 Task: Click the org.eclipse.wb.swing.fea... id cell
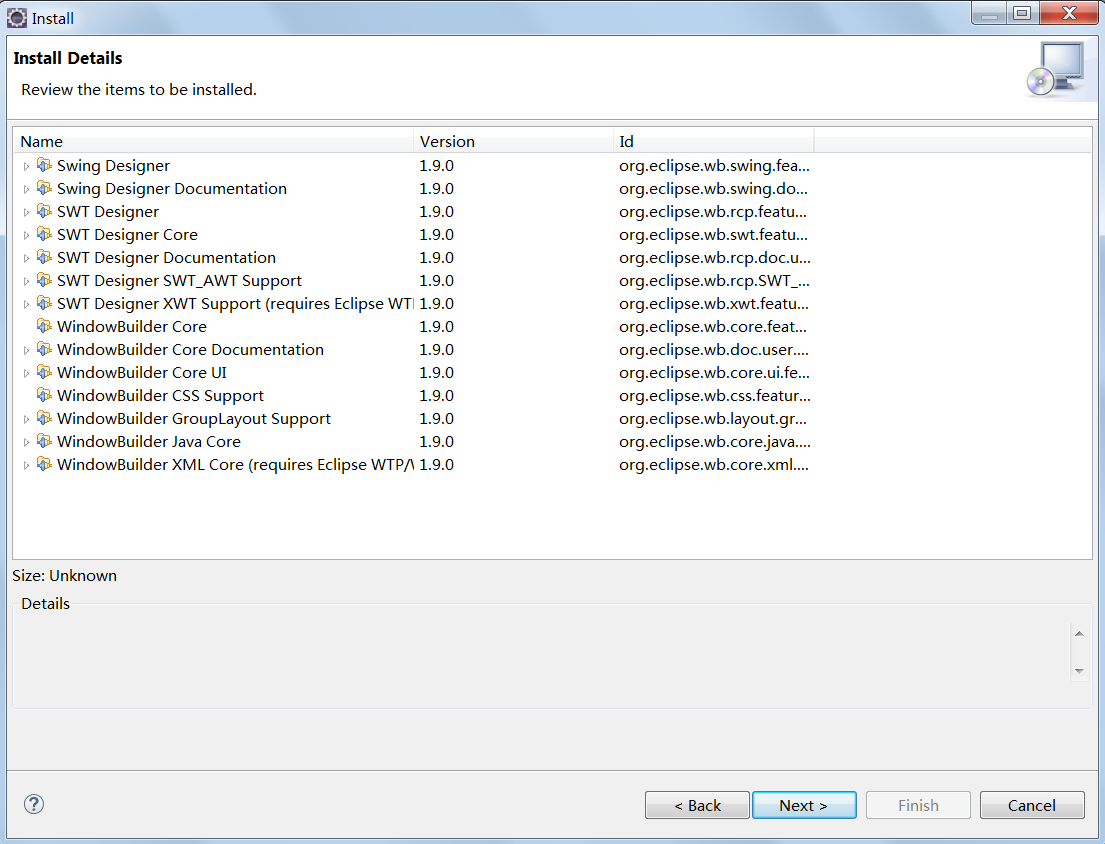click(714, 166)
